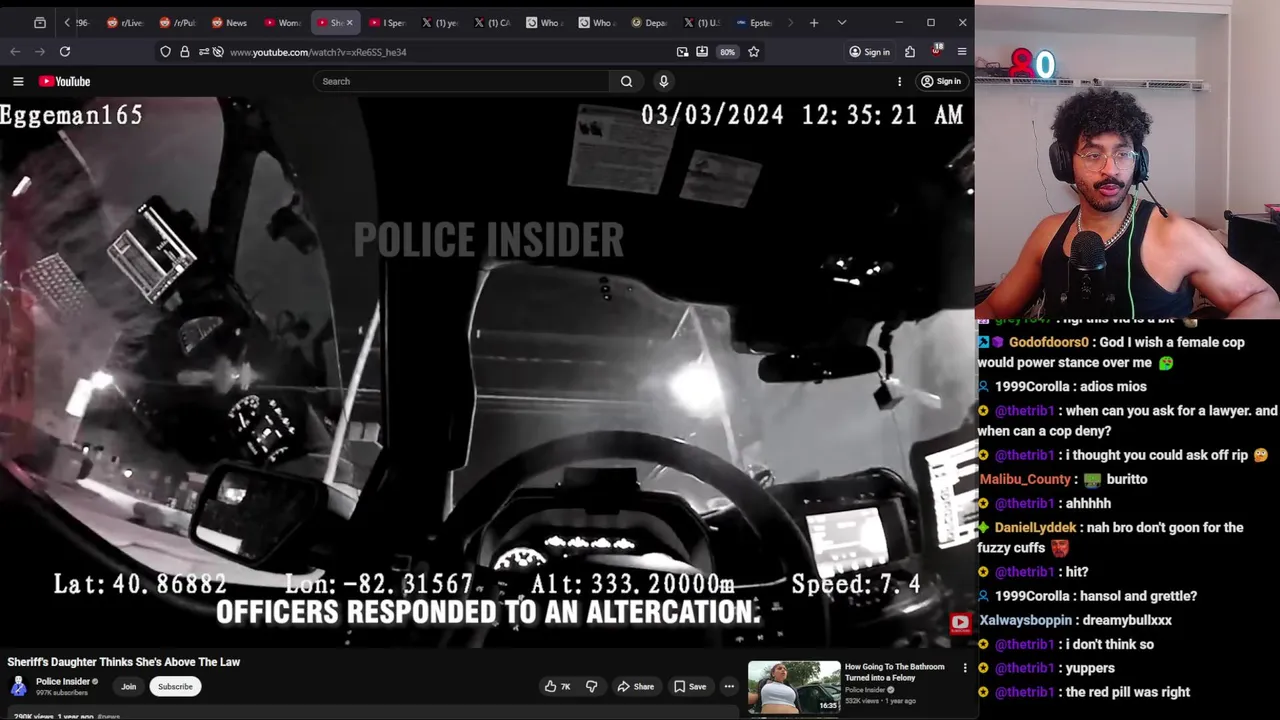Viewport: 1280px width, 720px height.
Task: View site security via padlock icon
Action: tap(184, 51)
